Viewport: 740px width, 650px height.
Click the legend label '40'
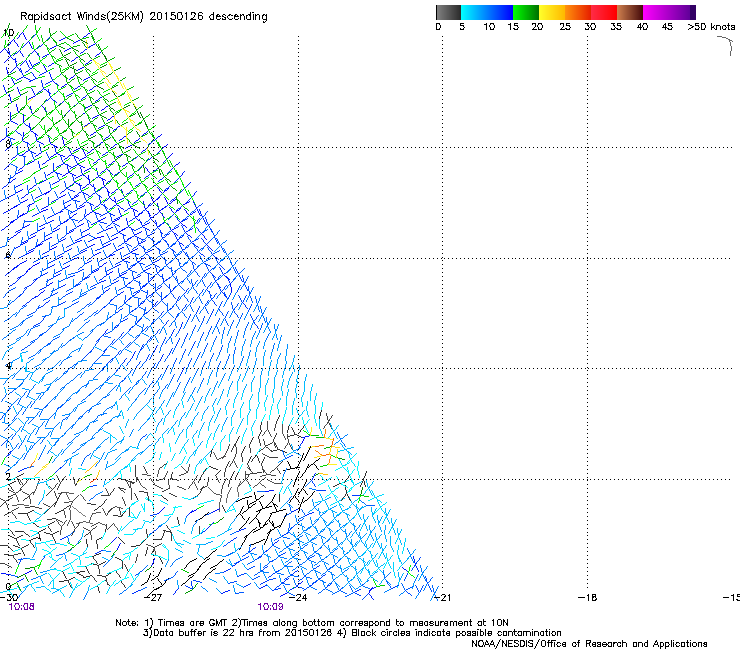click(642, 27)
